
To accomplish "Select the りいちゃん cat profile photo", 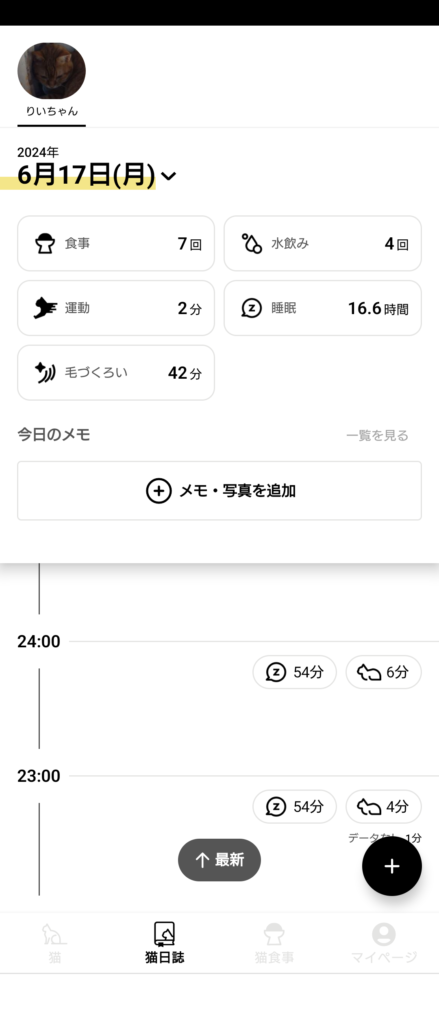I will [52, 71].
